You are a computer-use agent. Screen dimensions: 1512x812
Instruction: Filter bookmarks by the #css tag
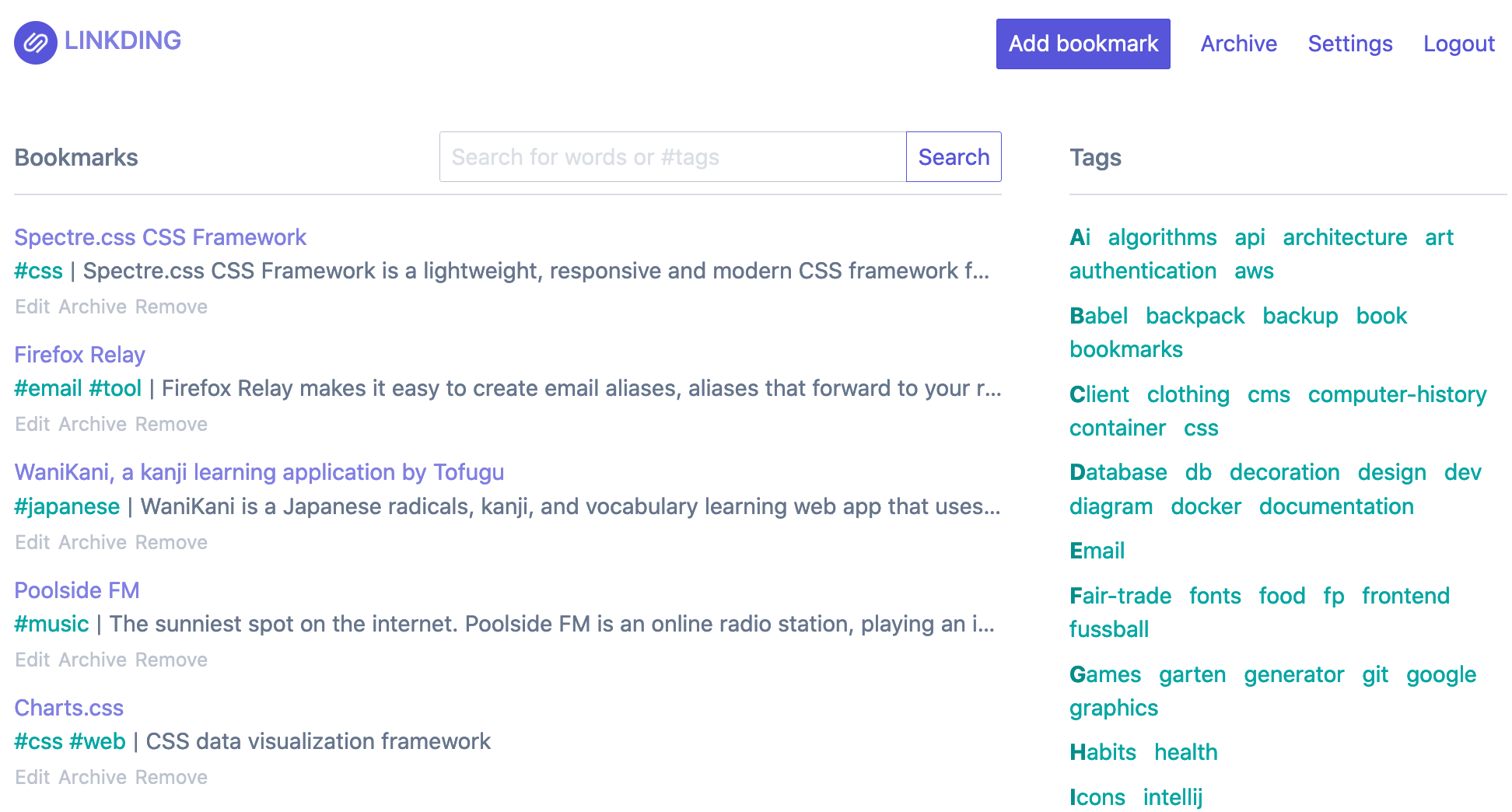(x=38, y=271)
